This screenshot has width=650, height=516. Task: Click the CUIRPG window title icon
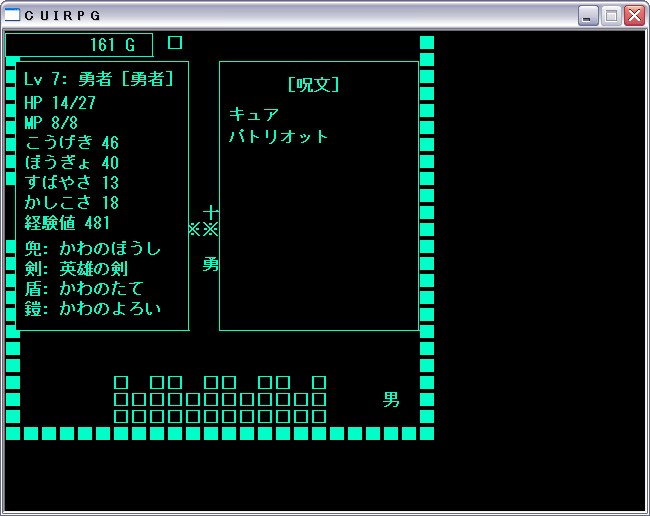pyautogui.click(x=12, y=15)
